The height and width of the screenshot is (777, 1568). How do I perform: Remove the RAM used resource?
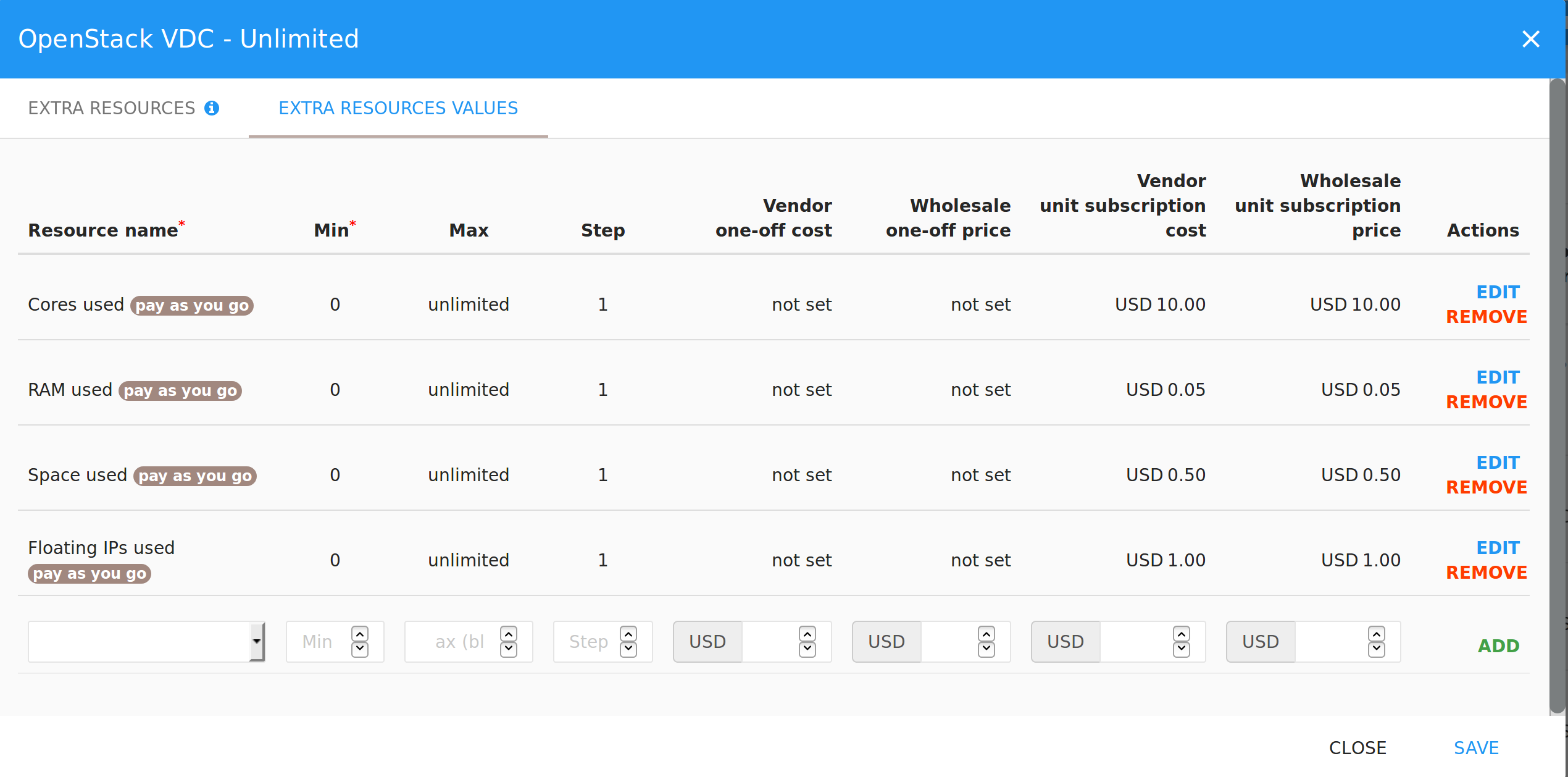1487,402
